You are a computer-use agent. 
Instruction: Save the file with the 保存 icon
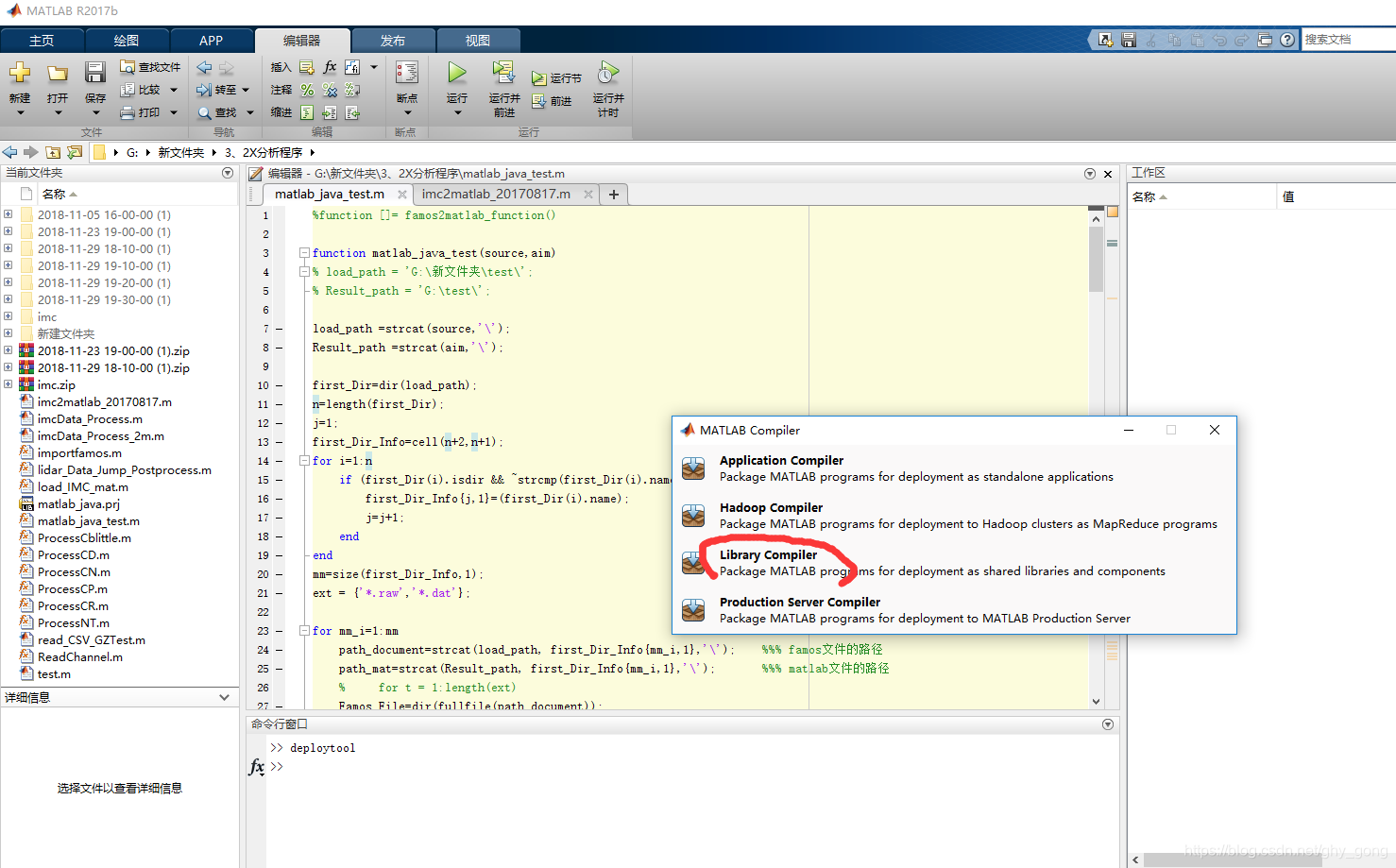pos(94,73)
